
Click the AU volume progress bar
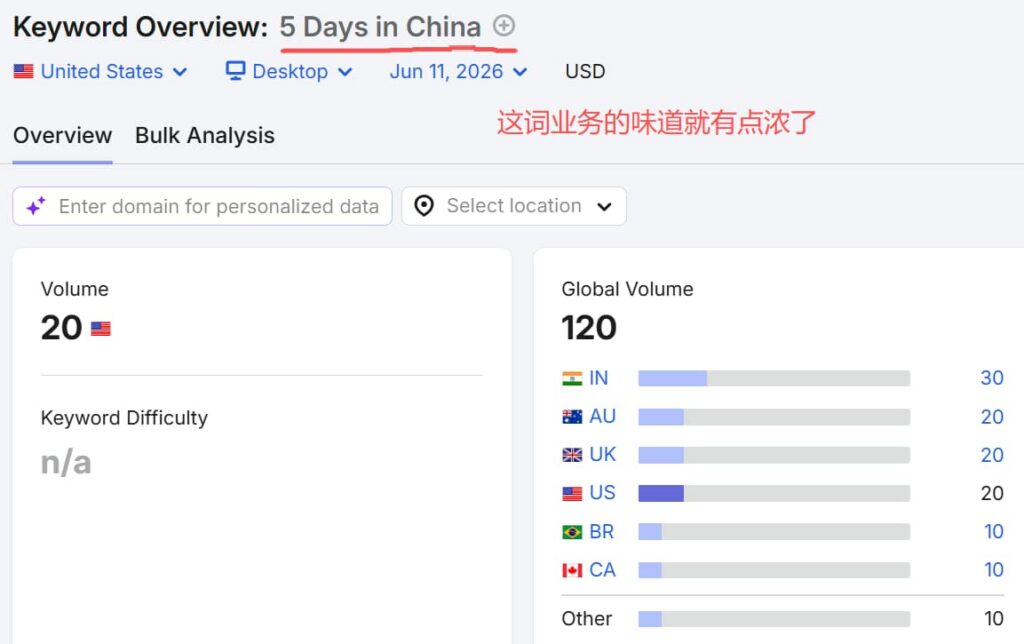(x=774, y=417)
